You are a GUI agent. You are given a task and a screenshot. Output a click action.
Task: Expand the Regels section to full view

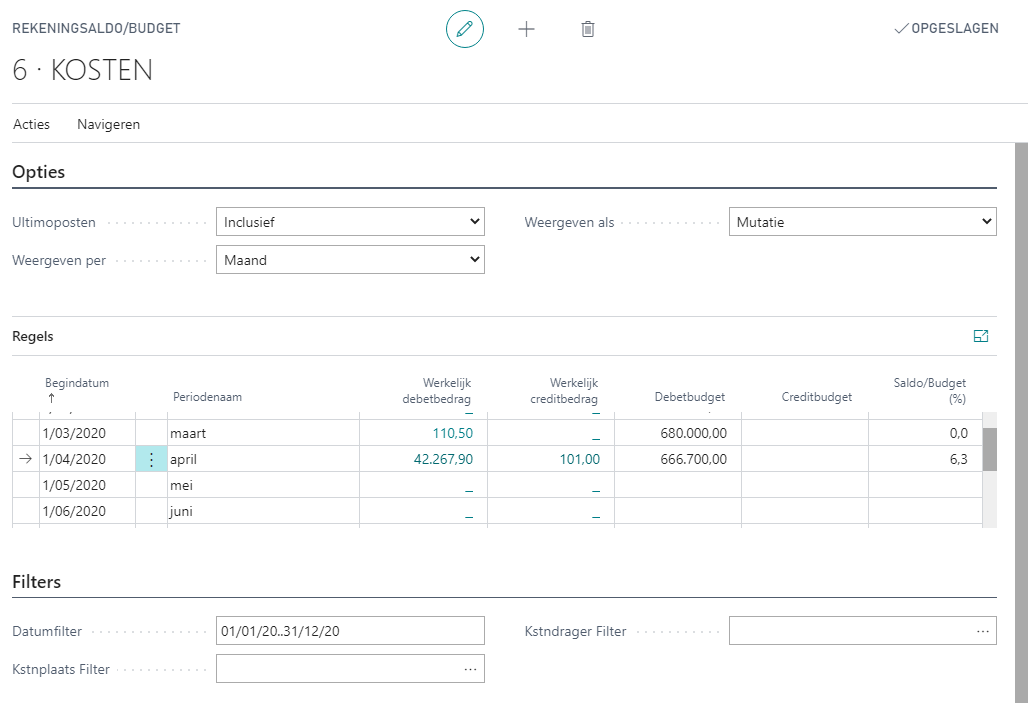(x=980, y=336)
